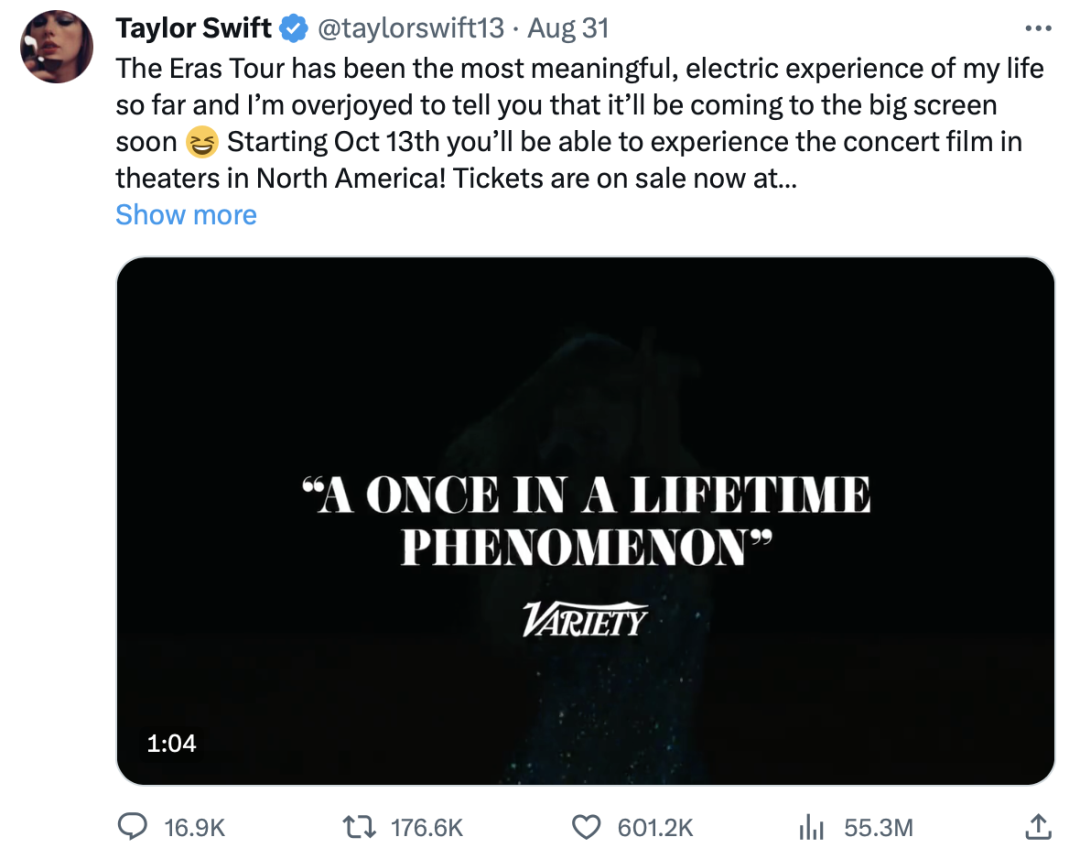Click the 601.2K likes count
Viewport: 1080px width, 859px height.
click(x=655, y=828)
